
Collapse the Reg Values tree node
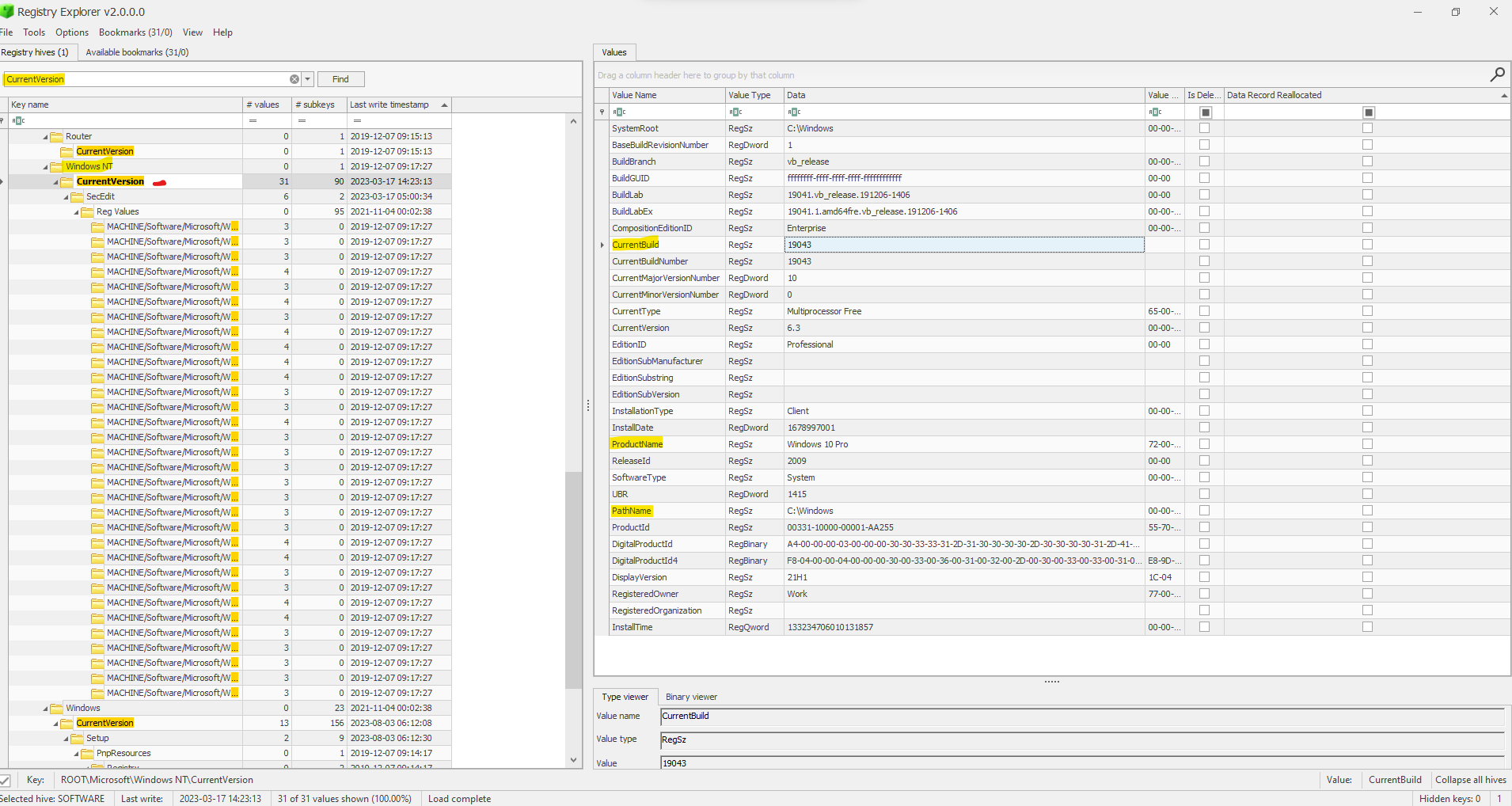click(x=77, y=212)
